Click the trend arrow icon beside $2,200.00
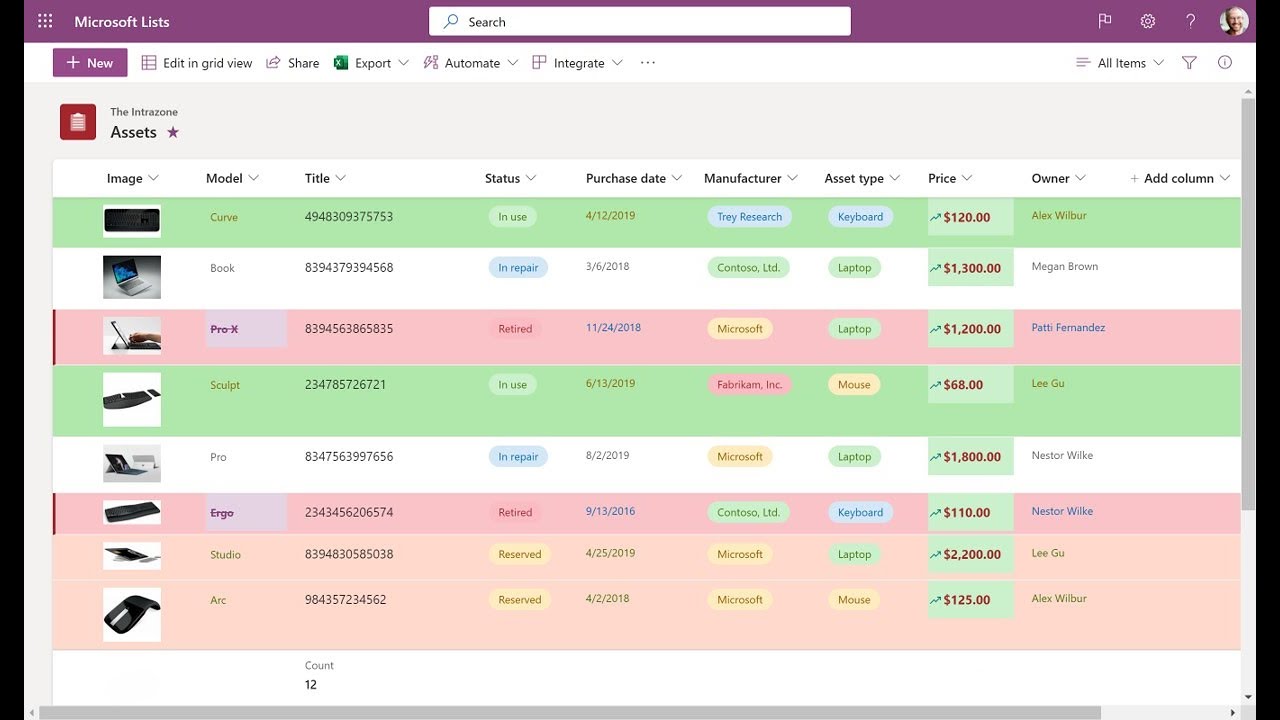 tap(936, 554)
